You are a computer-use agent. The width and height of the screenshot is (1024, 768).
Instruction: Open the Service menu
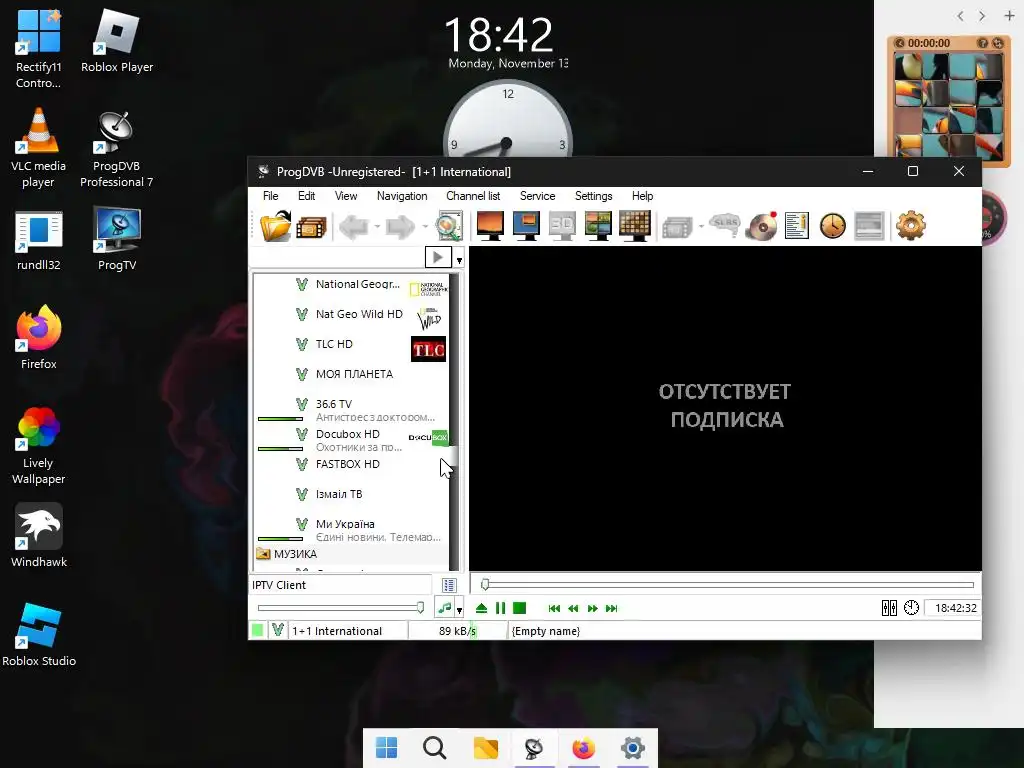point(537,196)
